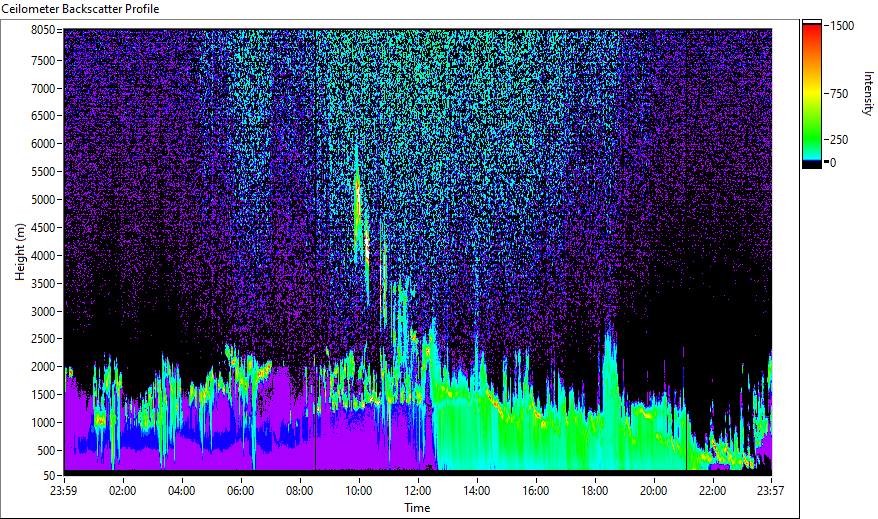Click the 3000 height axis tick label

pyautogui.click(x=43, y=312)
